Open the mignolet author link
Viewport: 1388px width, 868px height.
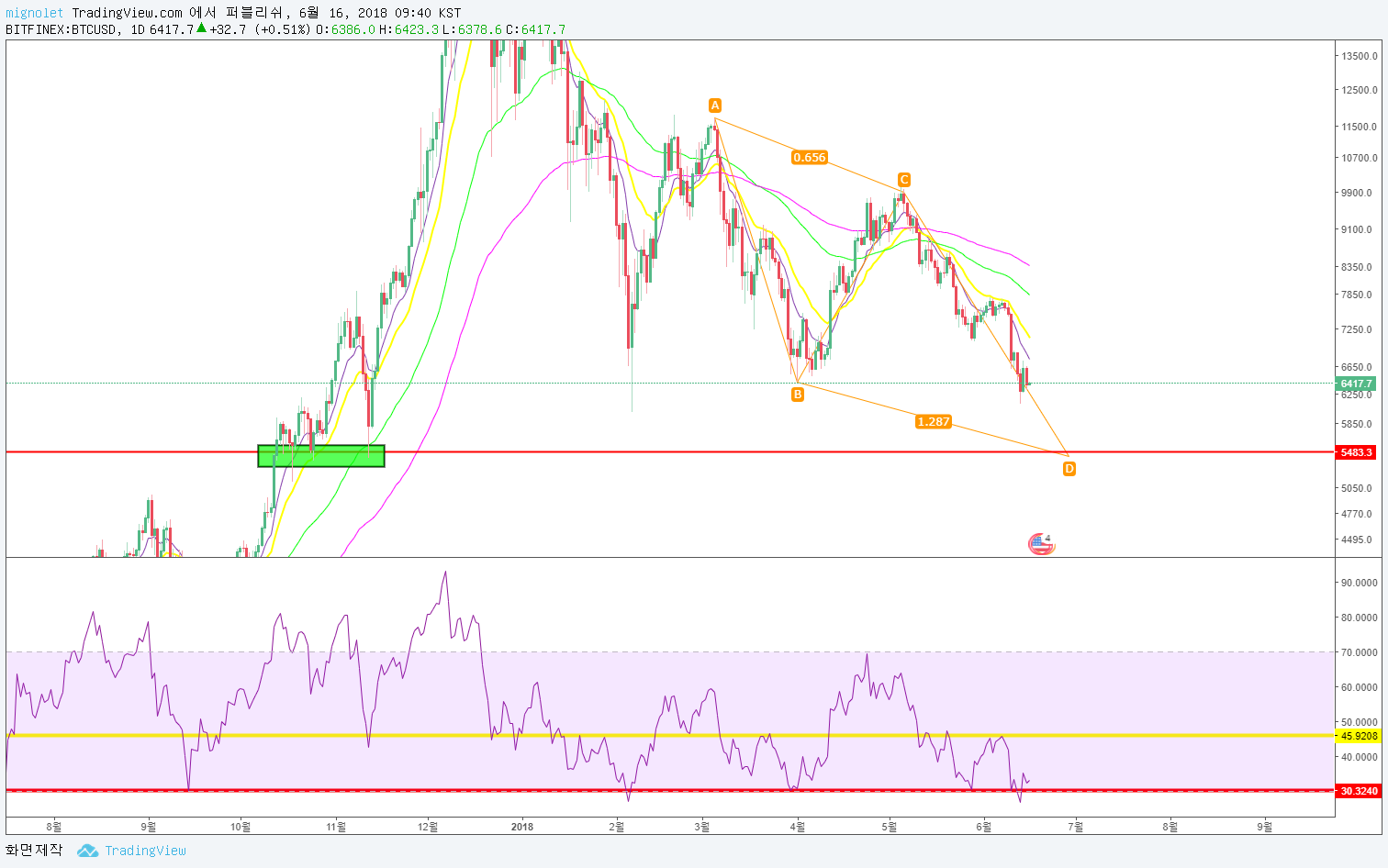pos(35,13)
